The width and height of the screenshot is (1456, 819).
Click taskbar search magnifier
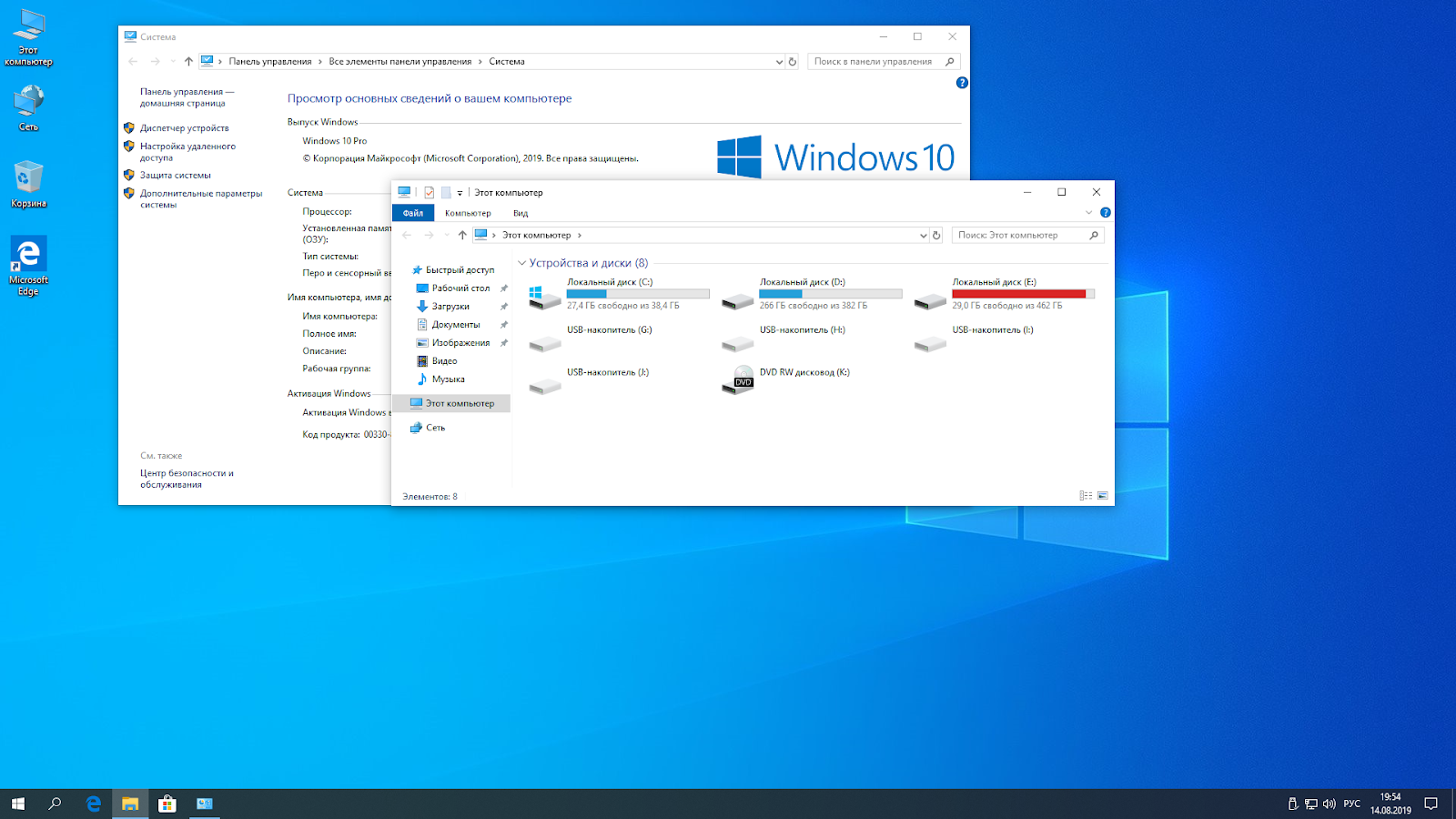[55, 804]
